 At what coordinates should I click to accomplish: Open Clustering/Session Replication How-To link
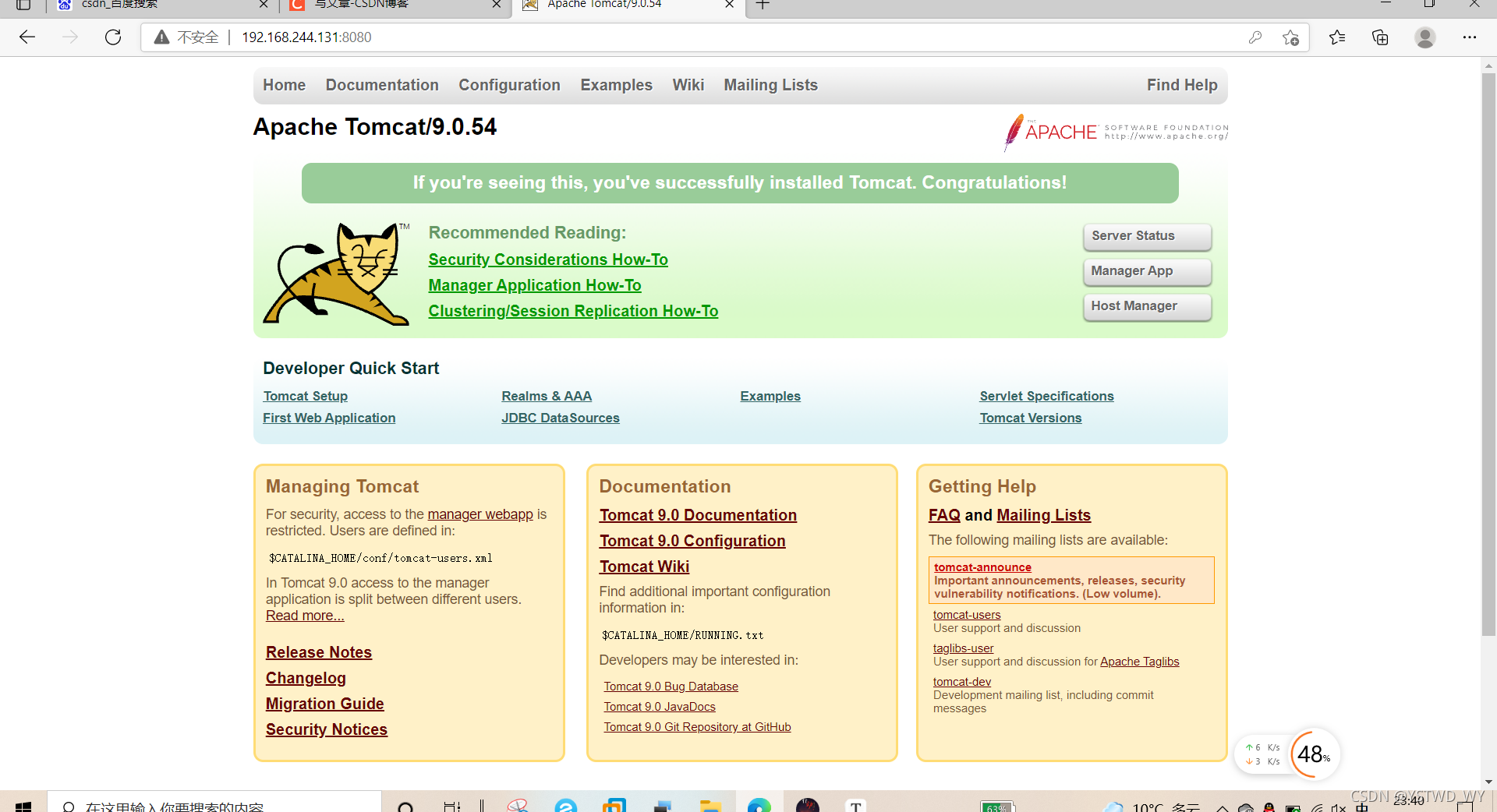coord(573,311)
